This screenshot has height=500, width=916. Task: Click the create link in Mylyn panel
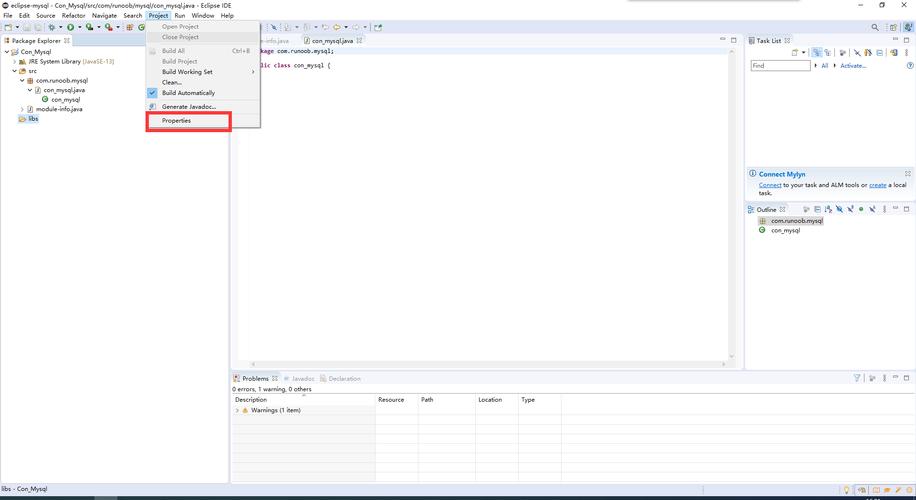point(877,185)
